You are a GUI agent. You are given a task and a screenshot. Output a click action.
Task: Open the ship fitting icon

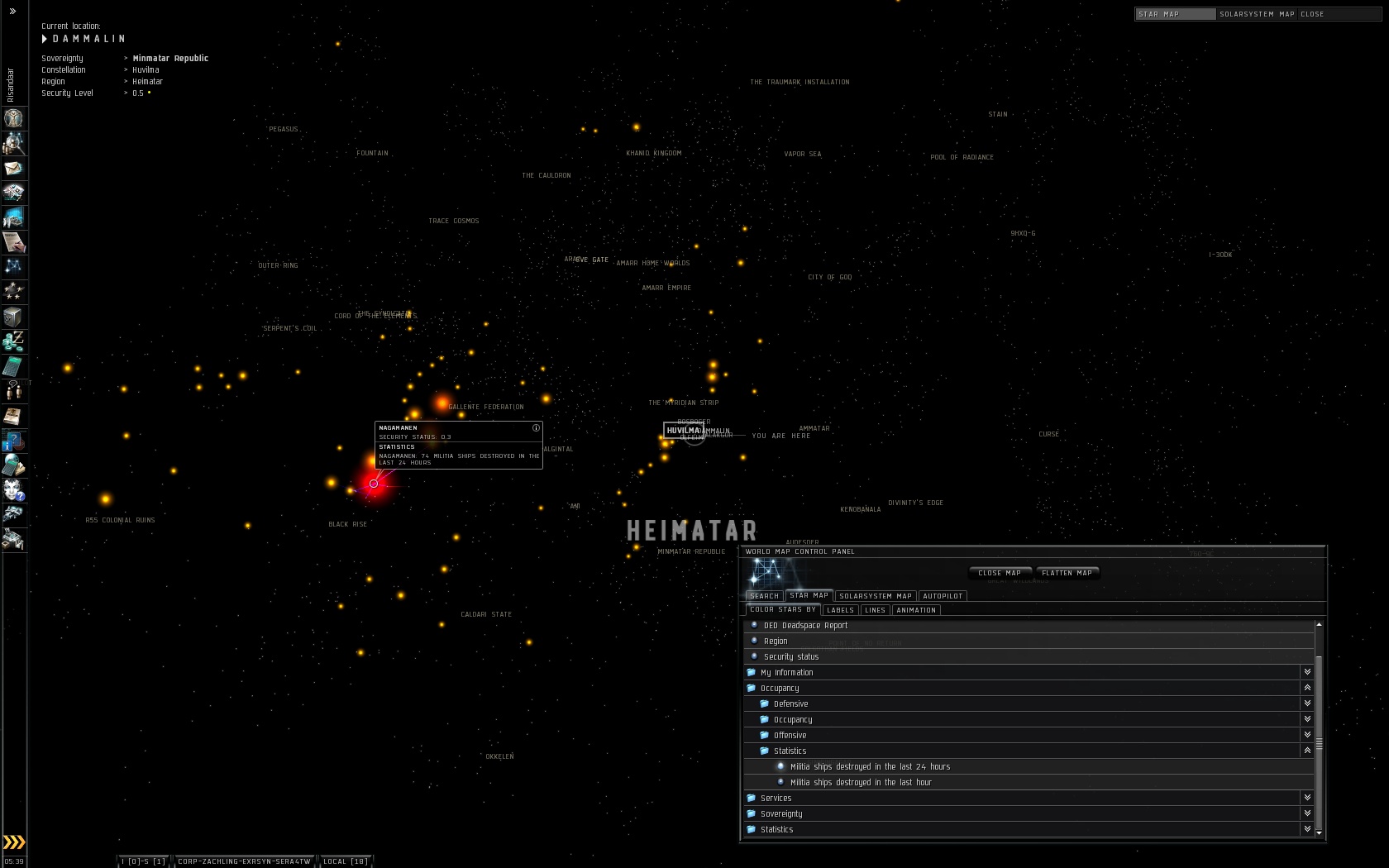coord(13,193)
